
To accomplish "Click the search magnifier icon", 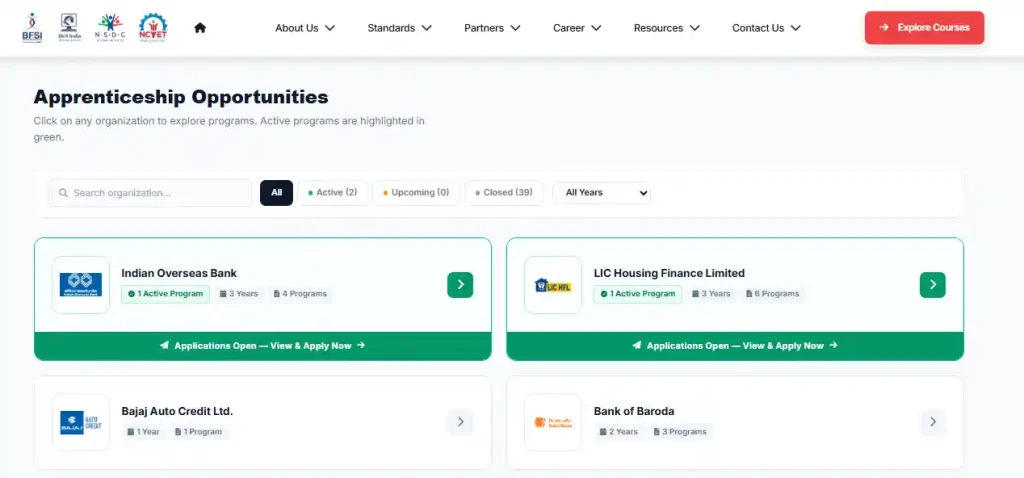I will [63, 193].
